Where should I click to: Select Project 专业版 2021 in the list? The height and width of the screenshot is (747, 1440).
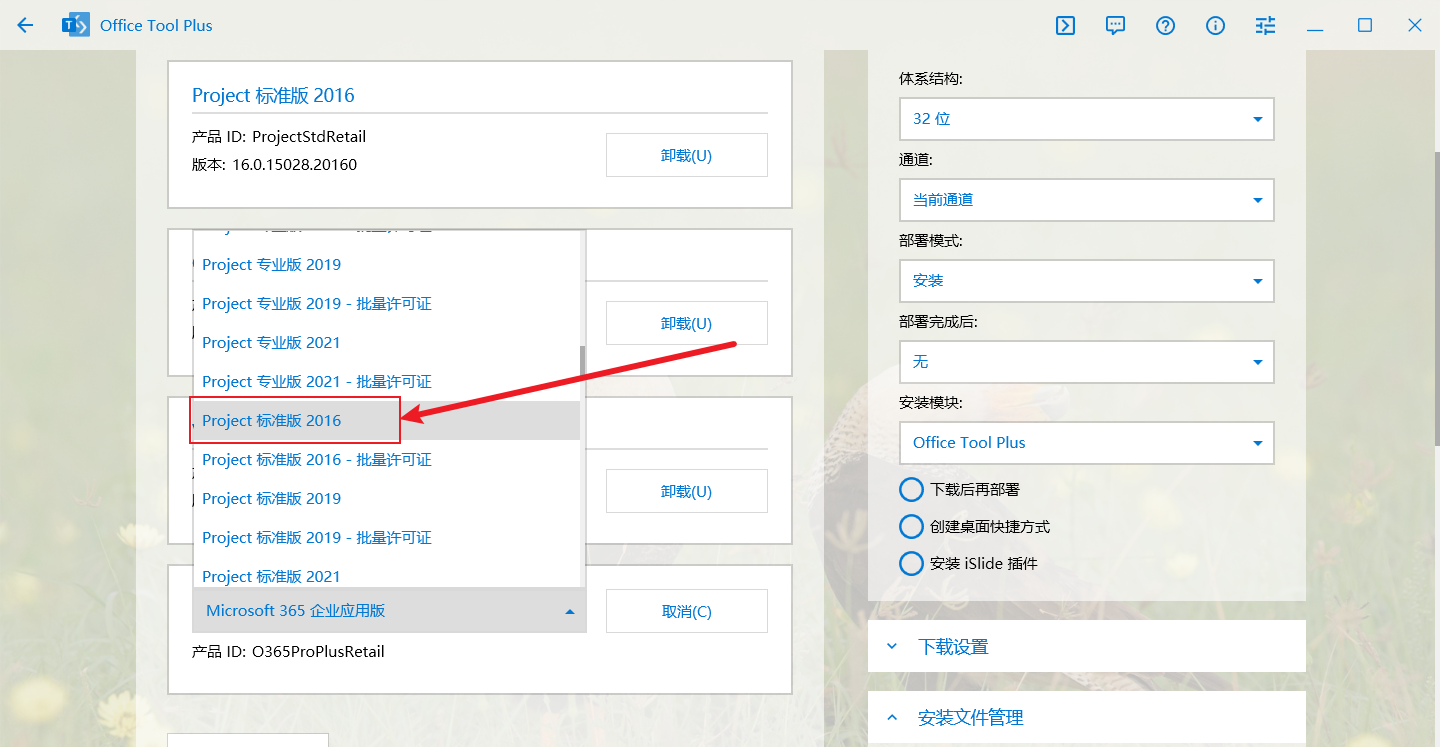coord(386,342)
